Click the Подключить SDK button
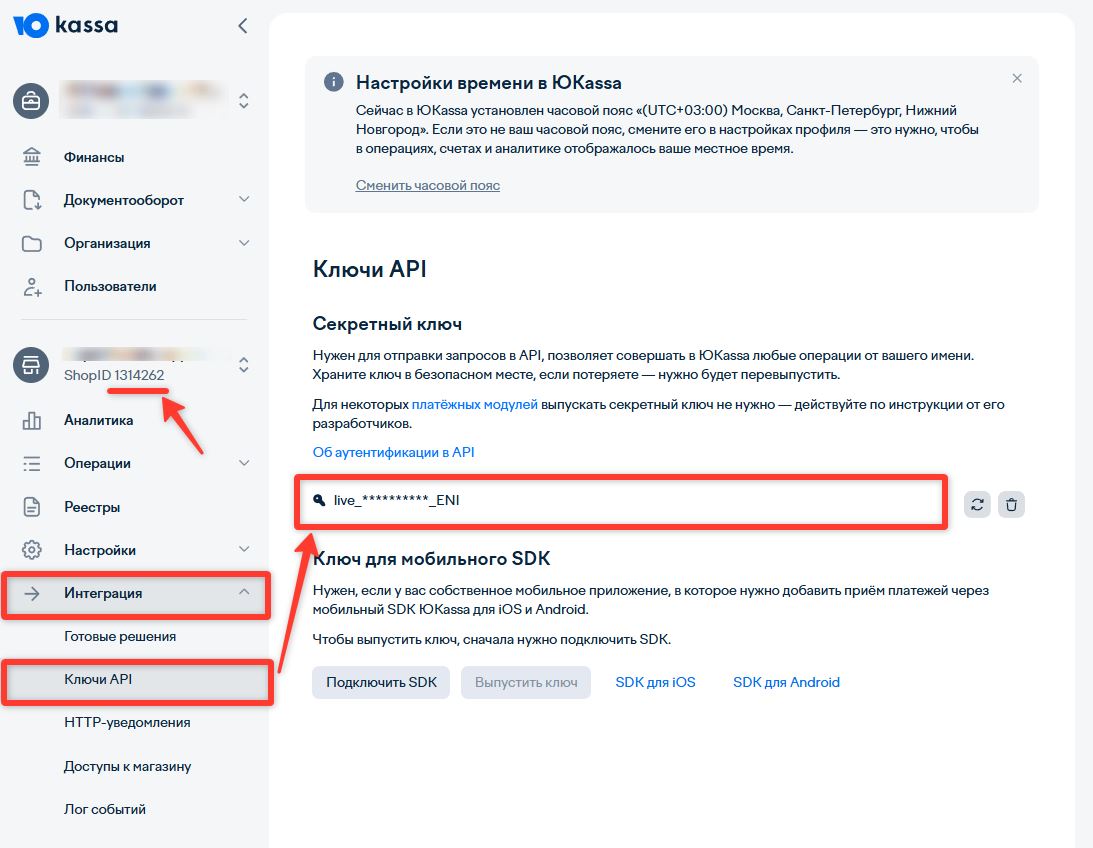 point(381,682)
